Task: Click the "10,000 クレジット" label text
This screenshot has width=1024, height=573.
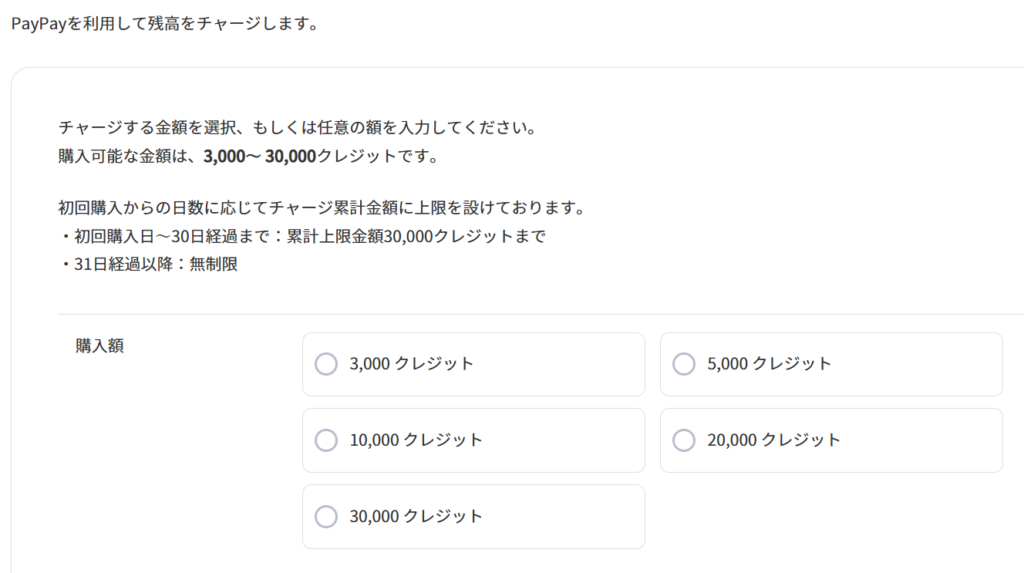Action: tap(416, 440)
